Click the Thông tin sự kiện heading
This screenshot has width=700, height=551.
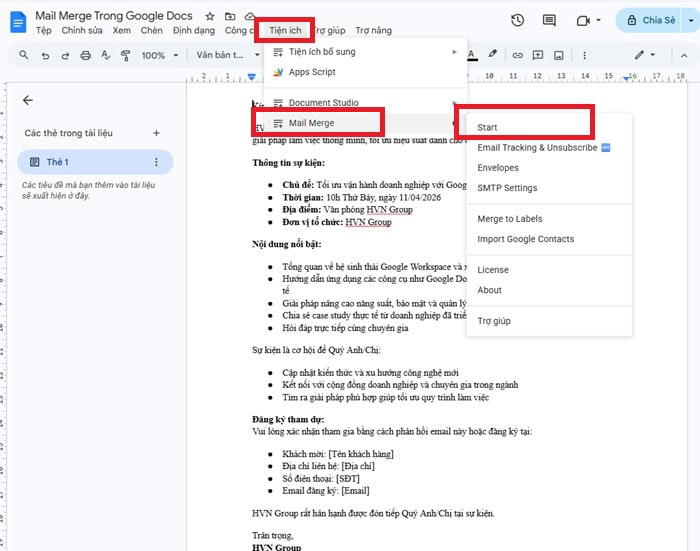[x=288, y=163]
